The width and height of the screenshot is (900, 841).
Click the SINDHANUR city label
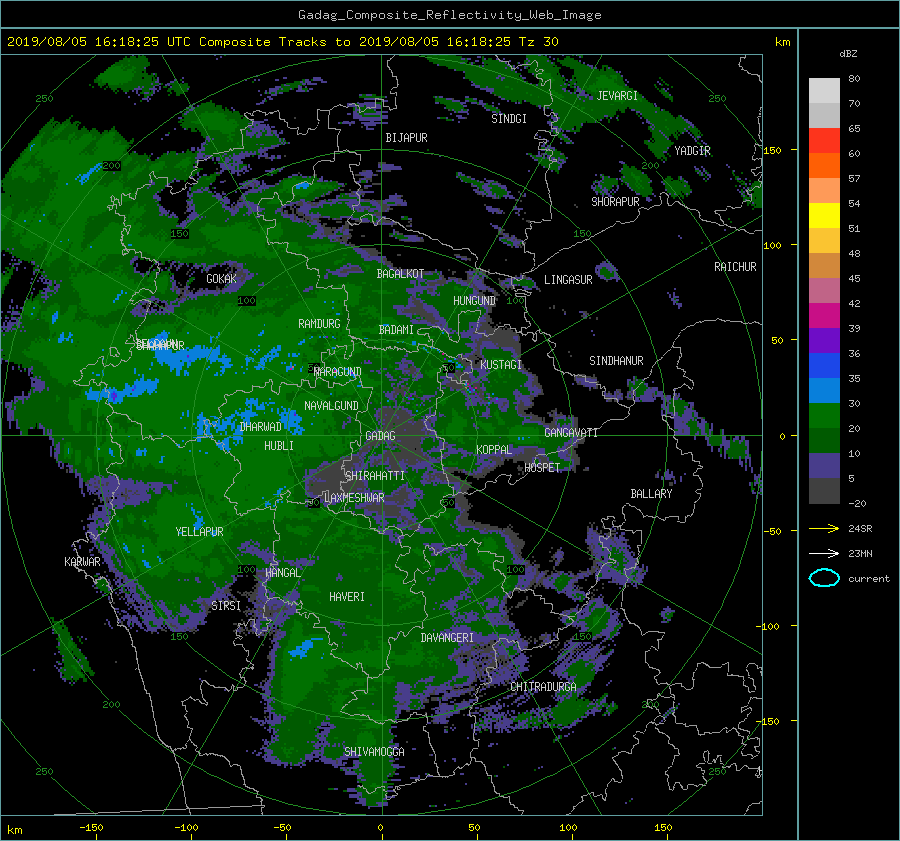coord(616,361)
